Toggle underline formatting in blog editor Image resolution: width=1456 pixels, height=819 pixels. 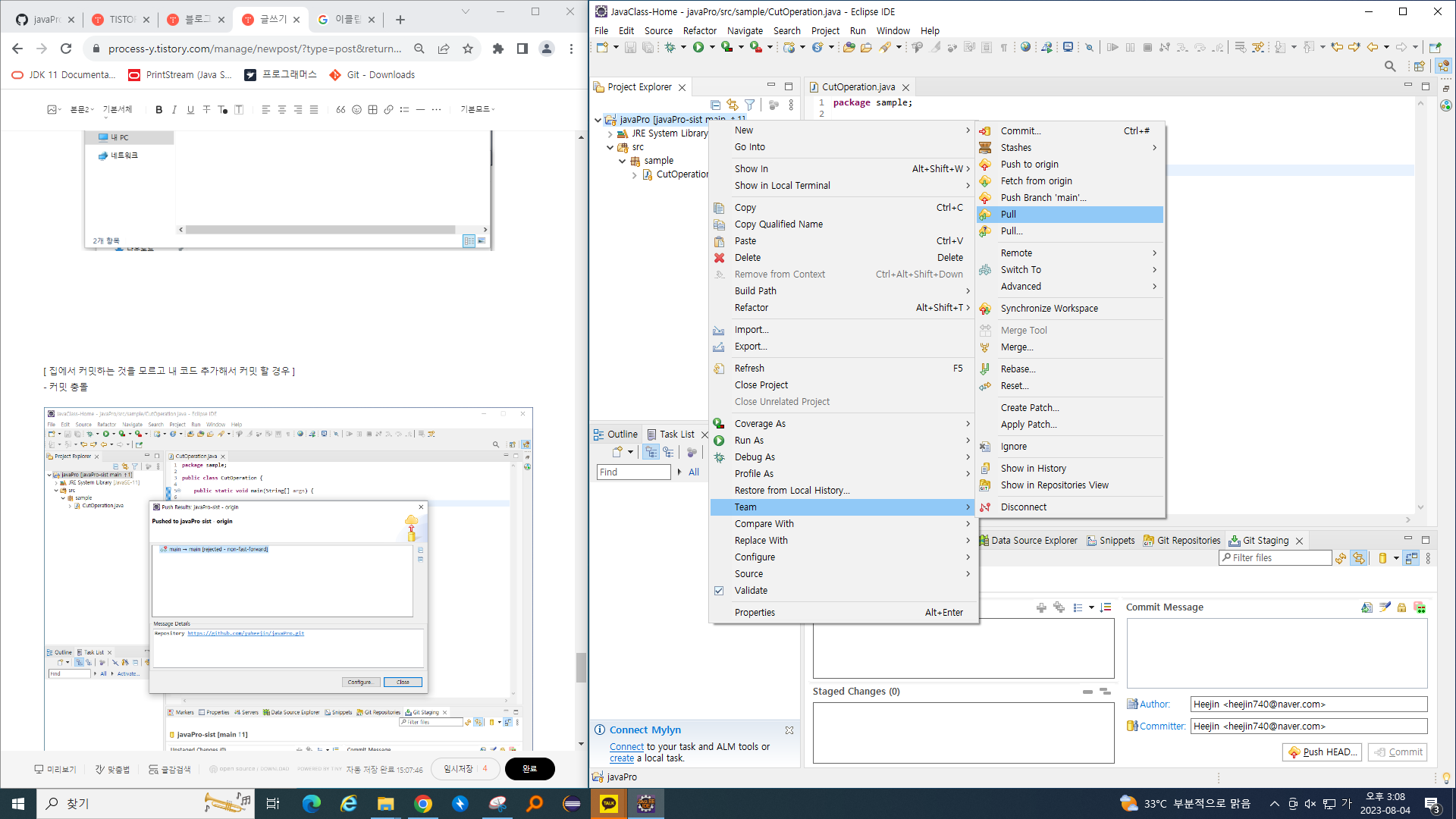coord(190,110)
